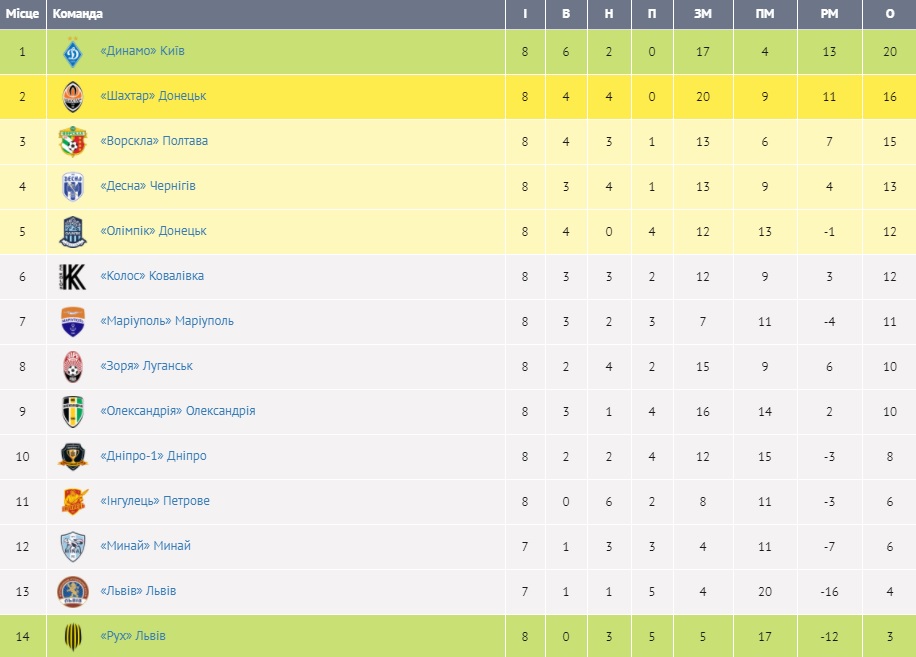Click the Dnipro-1 team logo

click(x=73, y=456)
